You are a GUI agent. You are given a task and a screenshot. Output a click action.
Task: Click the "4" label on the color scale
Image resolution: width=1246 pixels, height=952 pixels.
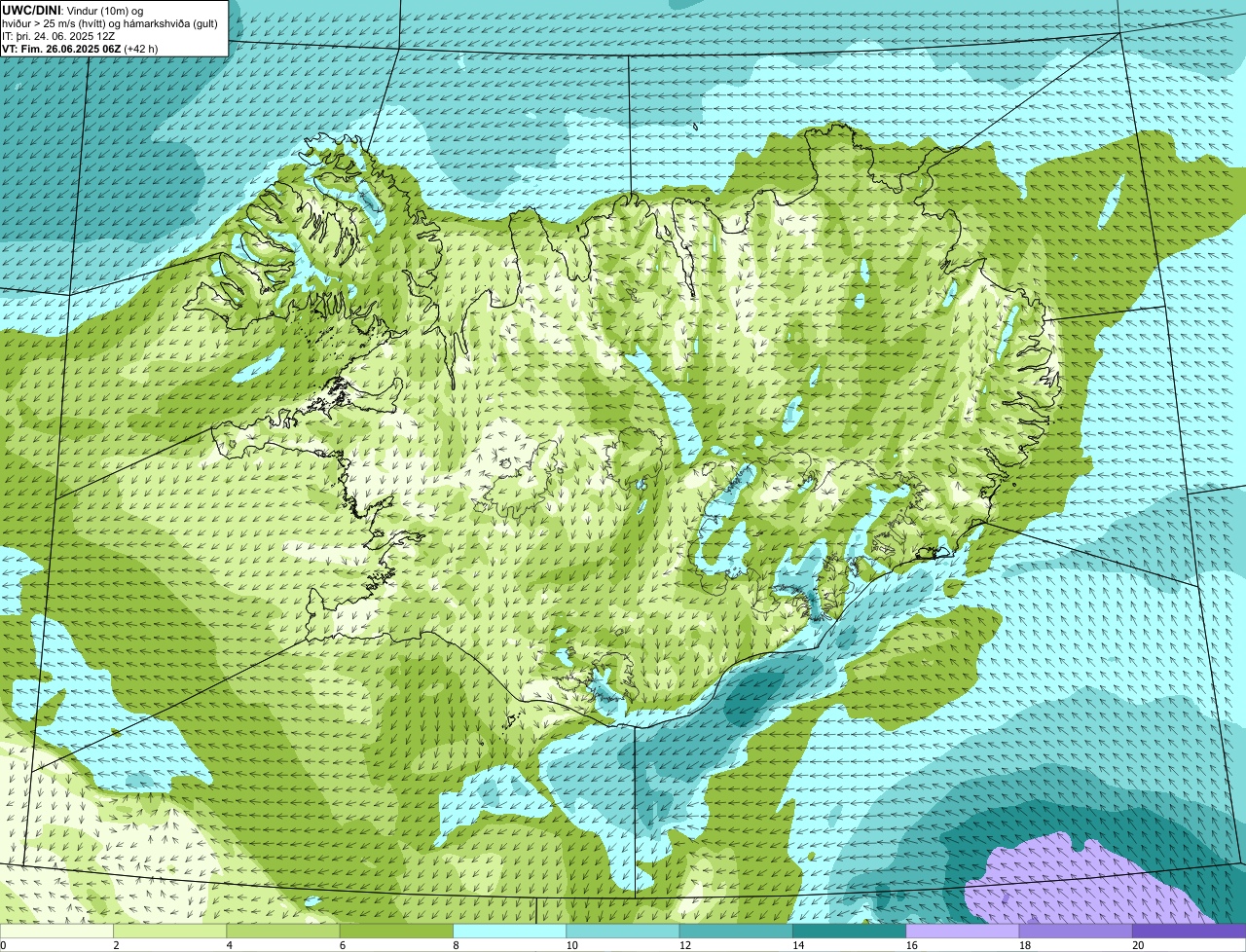[x=229, y=945]
